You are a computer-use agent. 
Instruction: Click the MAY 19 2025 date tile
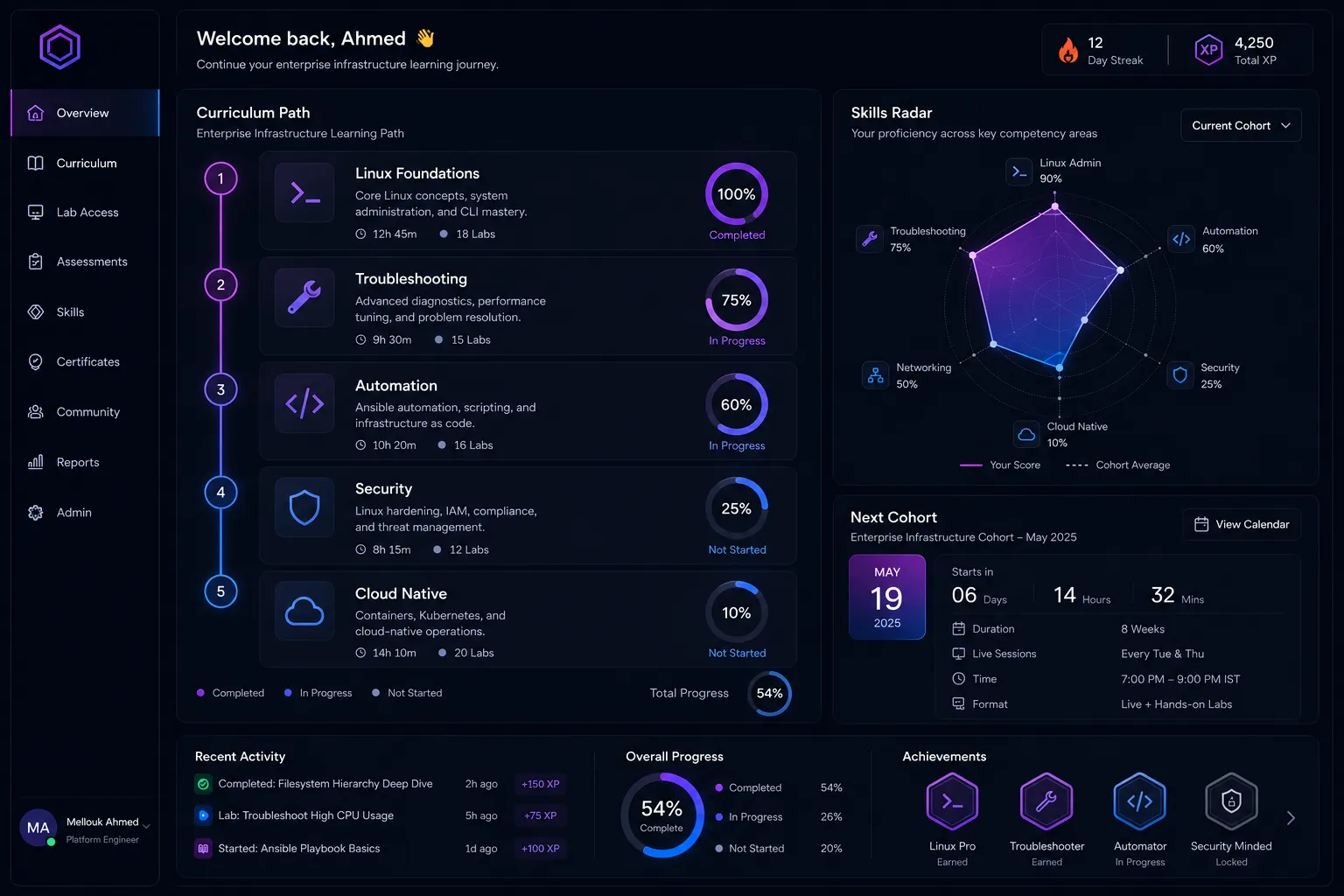[x=887, y=597]
